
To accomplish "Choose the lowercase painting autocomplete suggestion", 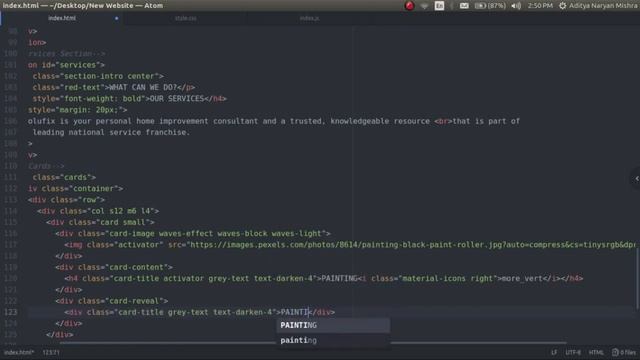I will (333, 340).
